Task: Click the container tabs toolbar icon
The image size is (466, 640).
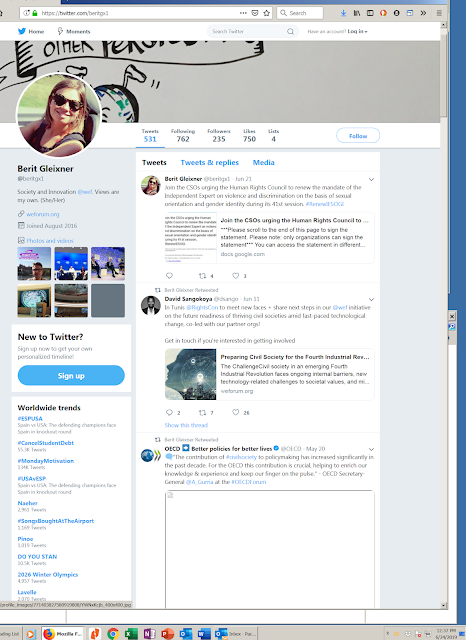Action: [410, 13]
